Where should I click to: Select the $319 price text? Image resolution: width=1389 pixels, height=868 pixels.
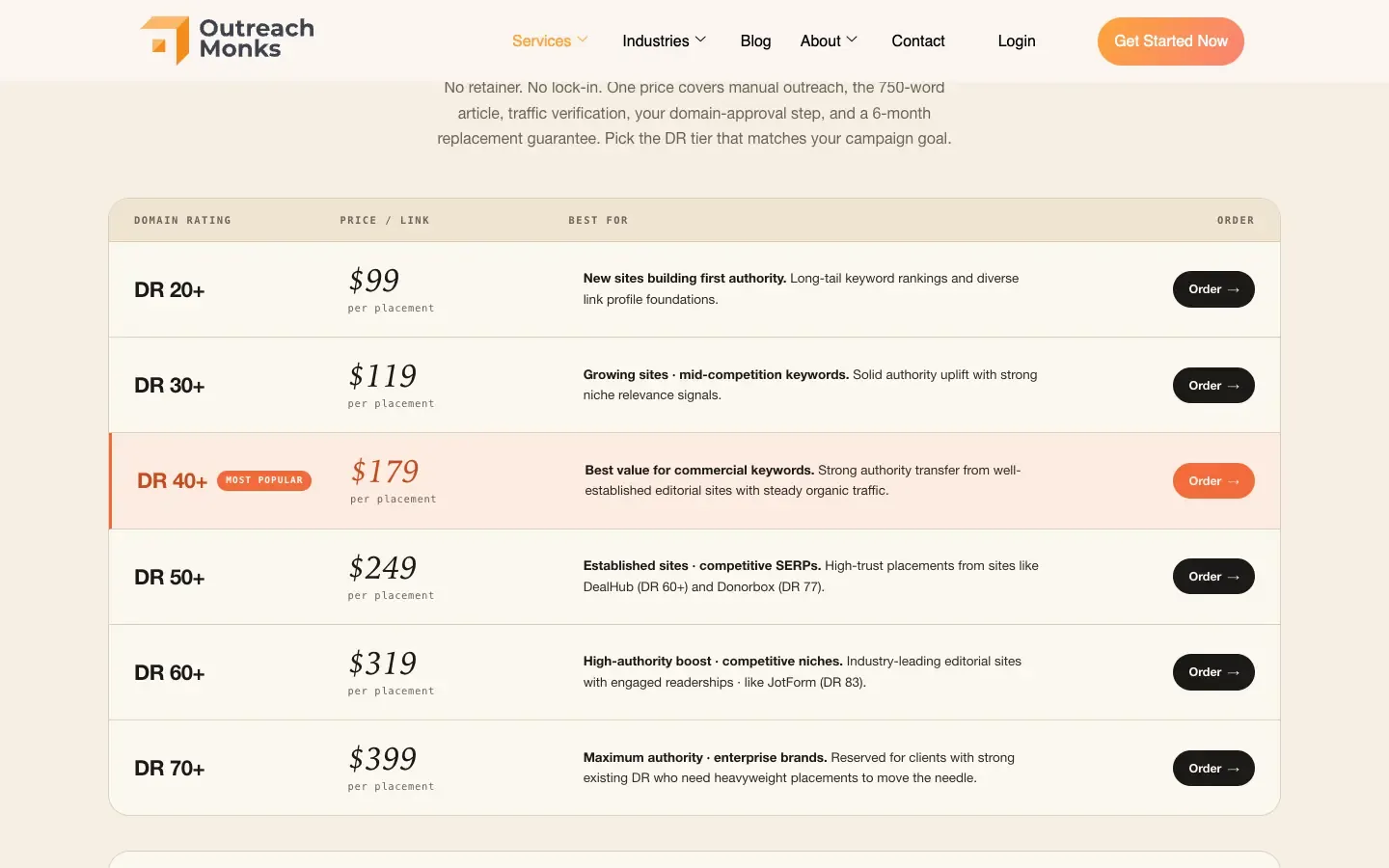point(383,663)
